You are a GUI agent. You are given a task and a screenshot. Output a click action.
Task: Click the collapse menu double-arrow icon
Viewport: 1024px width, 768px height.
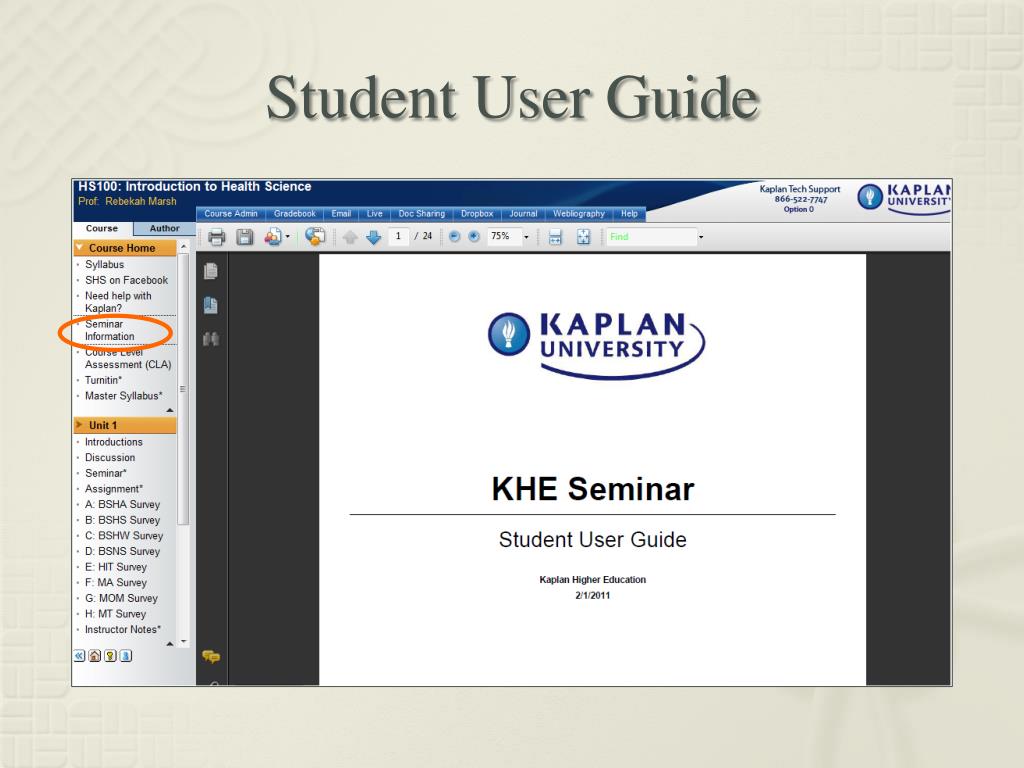(x=80, y=656)
